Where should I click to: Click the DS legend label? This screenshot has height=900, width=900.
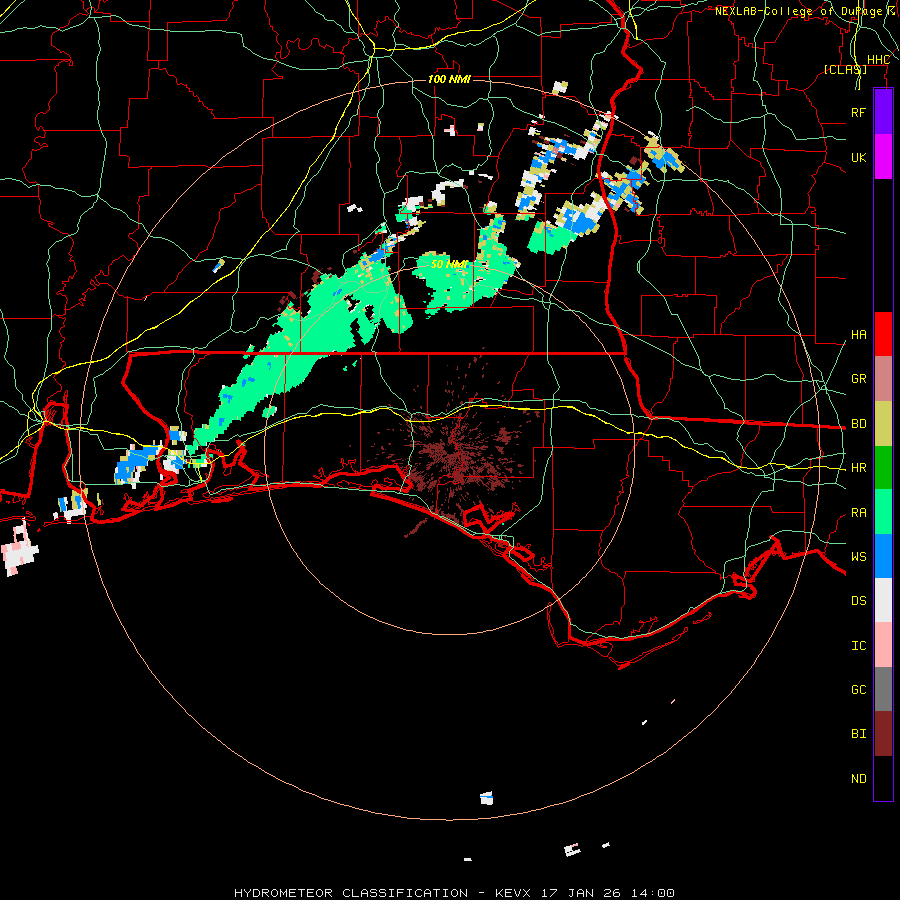pos(858,601)
